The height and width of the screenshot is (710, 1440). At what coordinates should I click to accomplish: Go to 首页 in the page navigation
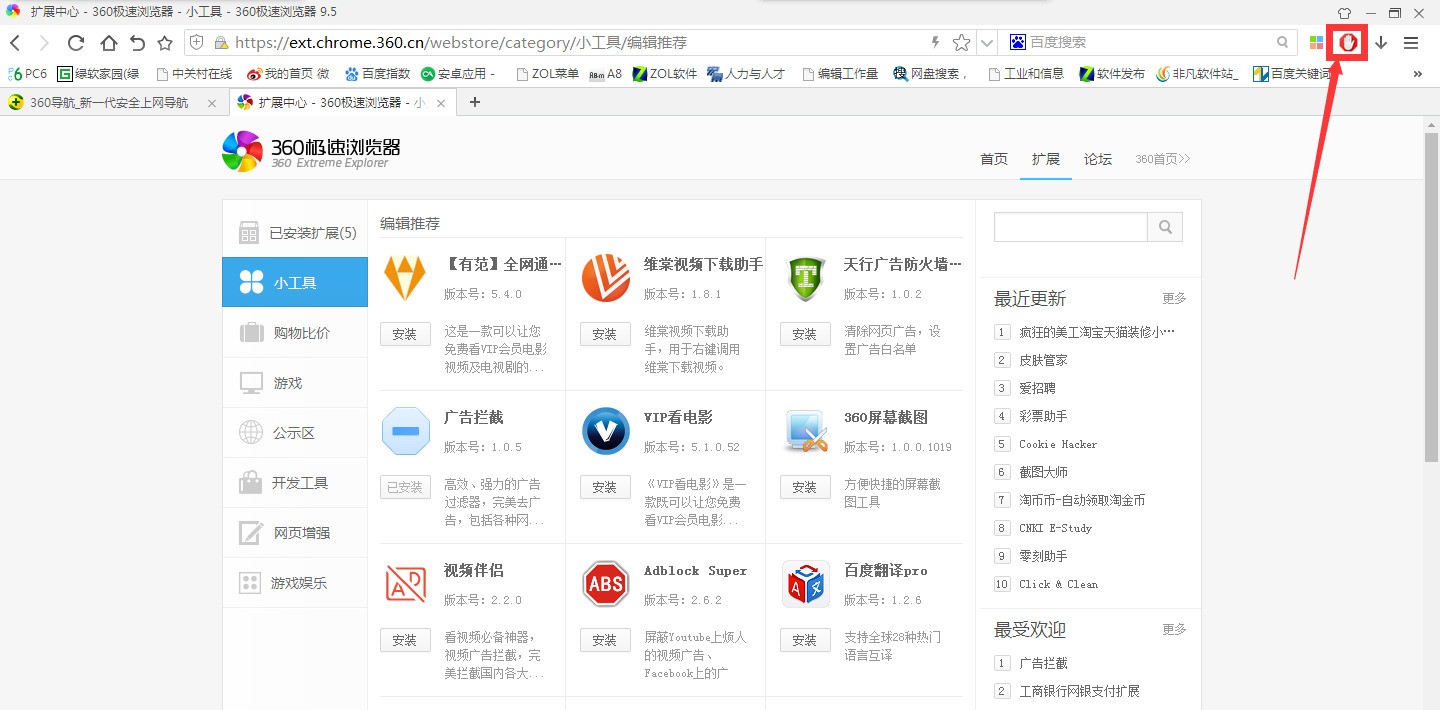(994, 159)
